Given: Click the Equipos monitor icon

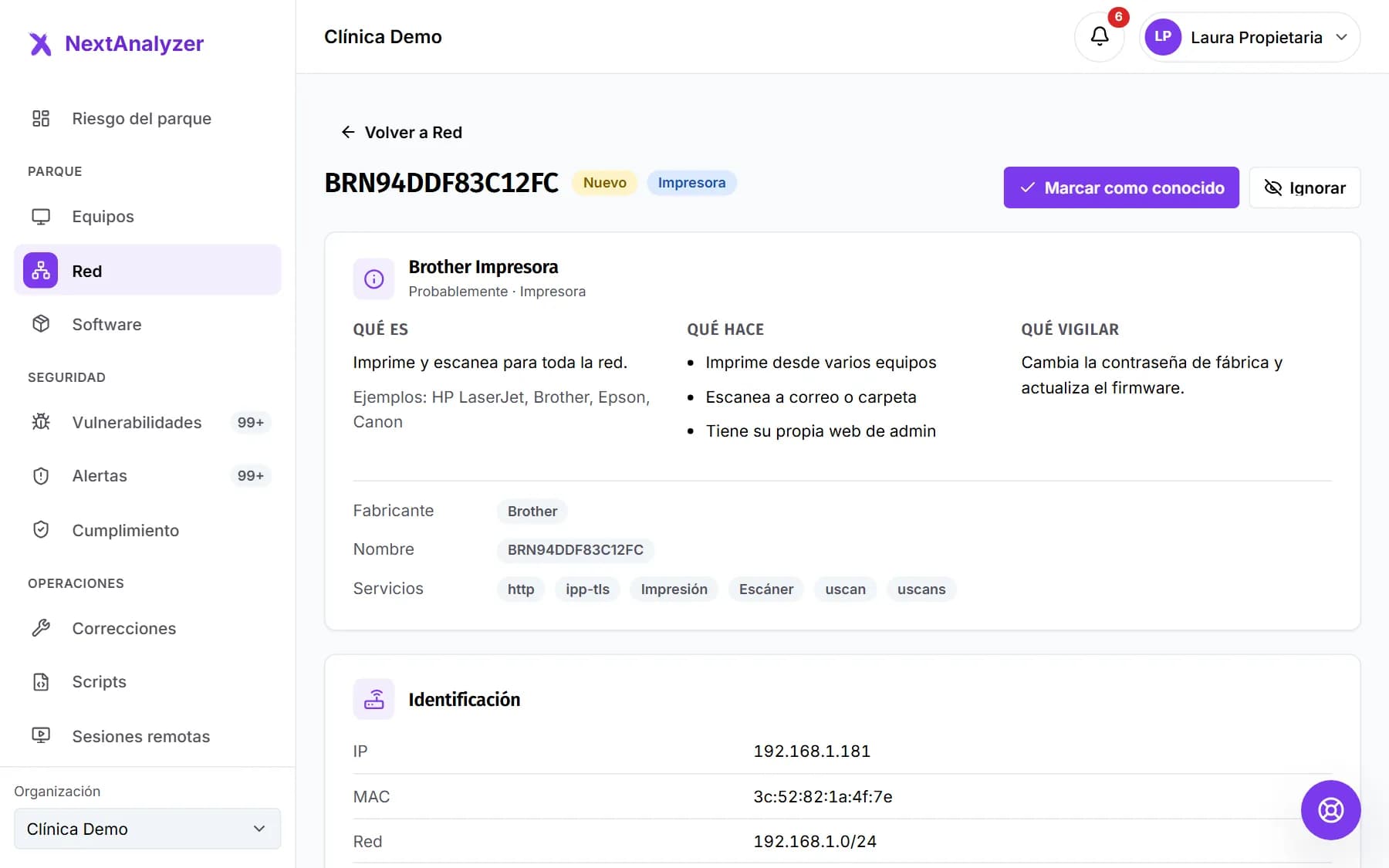Looking at the screenshot, I should pos(41,217).
